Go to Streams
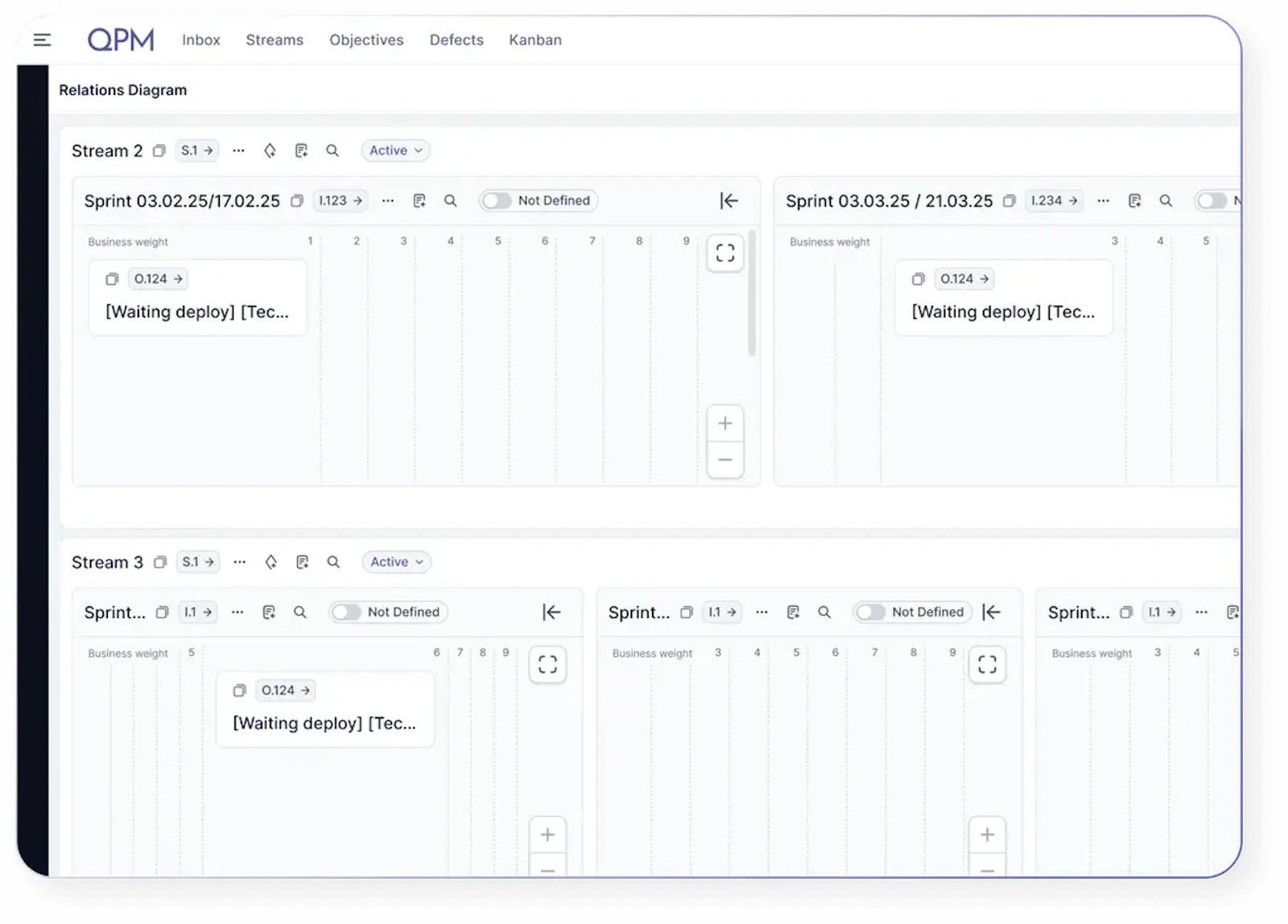Viewport: 1288px width, 924px height. point(275,39)
